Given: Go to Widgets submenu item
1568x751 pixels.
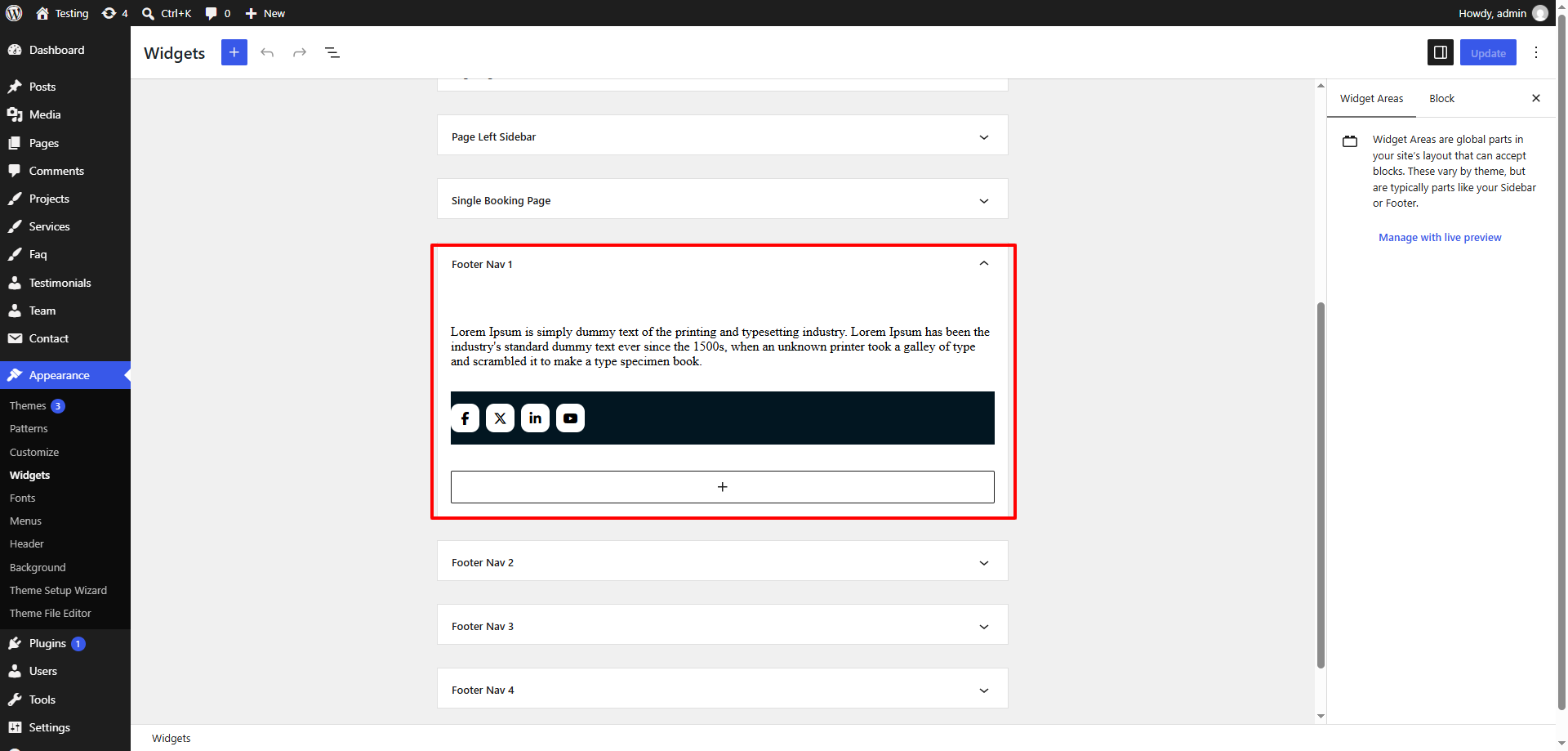Looking at the screenshot, I should (29, 475).
